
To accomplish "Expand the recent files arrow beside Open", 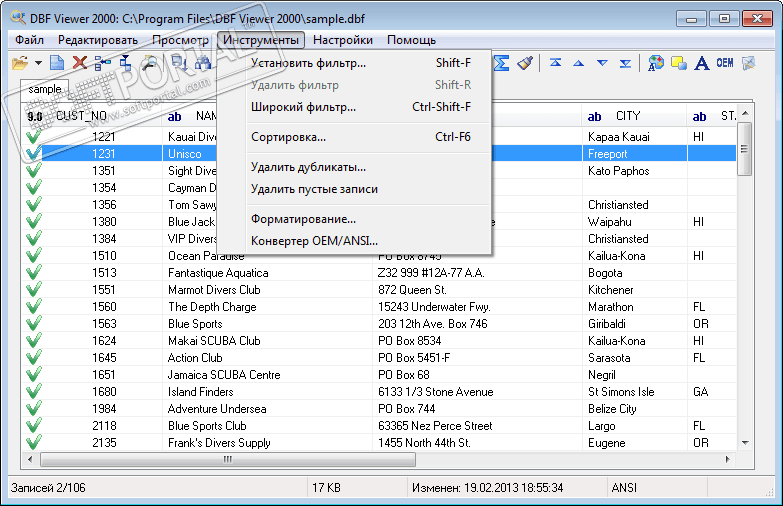I will 38,63.
